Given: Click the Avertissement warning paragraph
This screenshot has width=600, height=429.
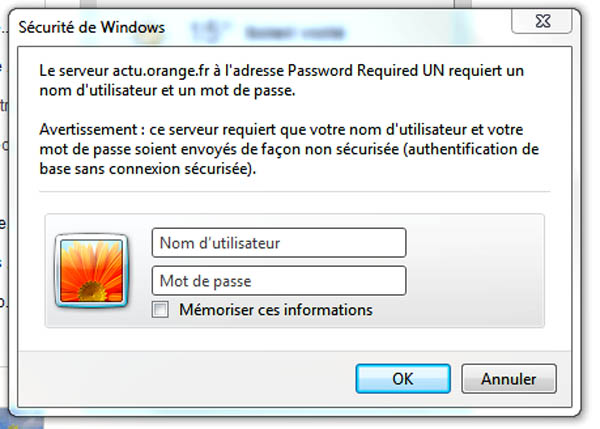Looking at the screenshot, I should coord(290,149).
